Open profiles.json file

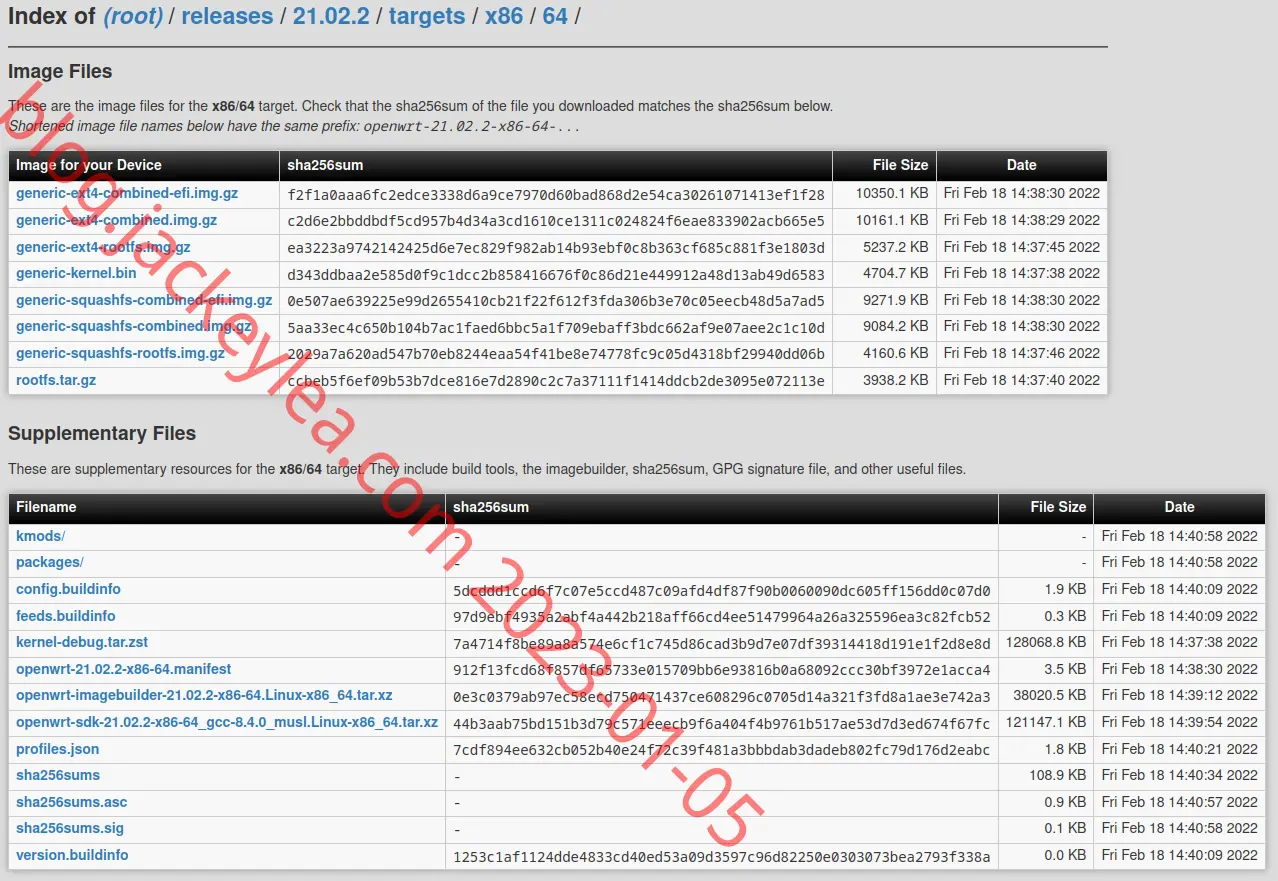58,749
